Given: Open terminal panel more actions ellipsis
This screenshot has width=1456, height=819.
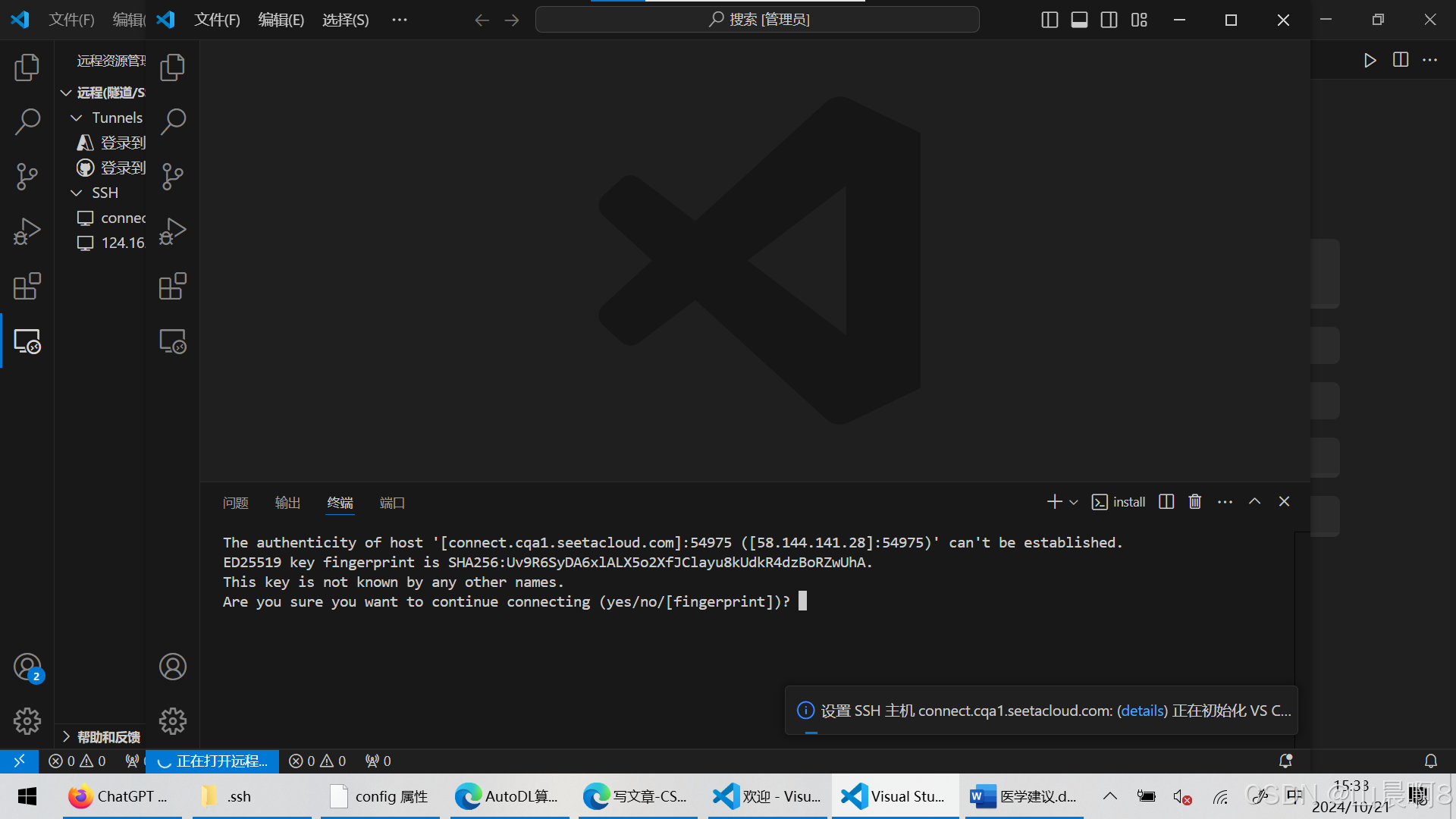Looking at the screenshot, I should click(1225, 501).
